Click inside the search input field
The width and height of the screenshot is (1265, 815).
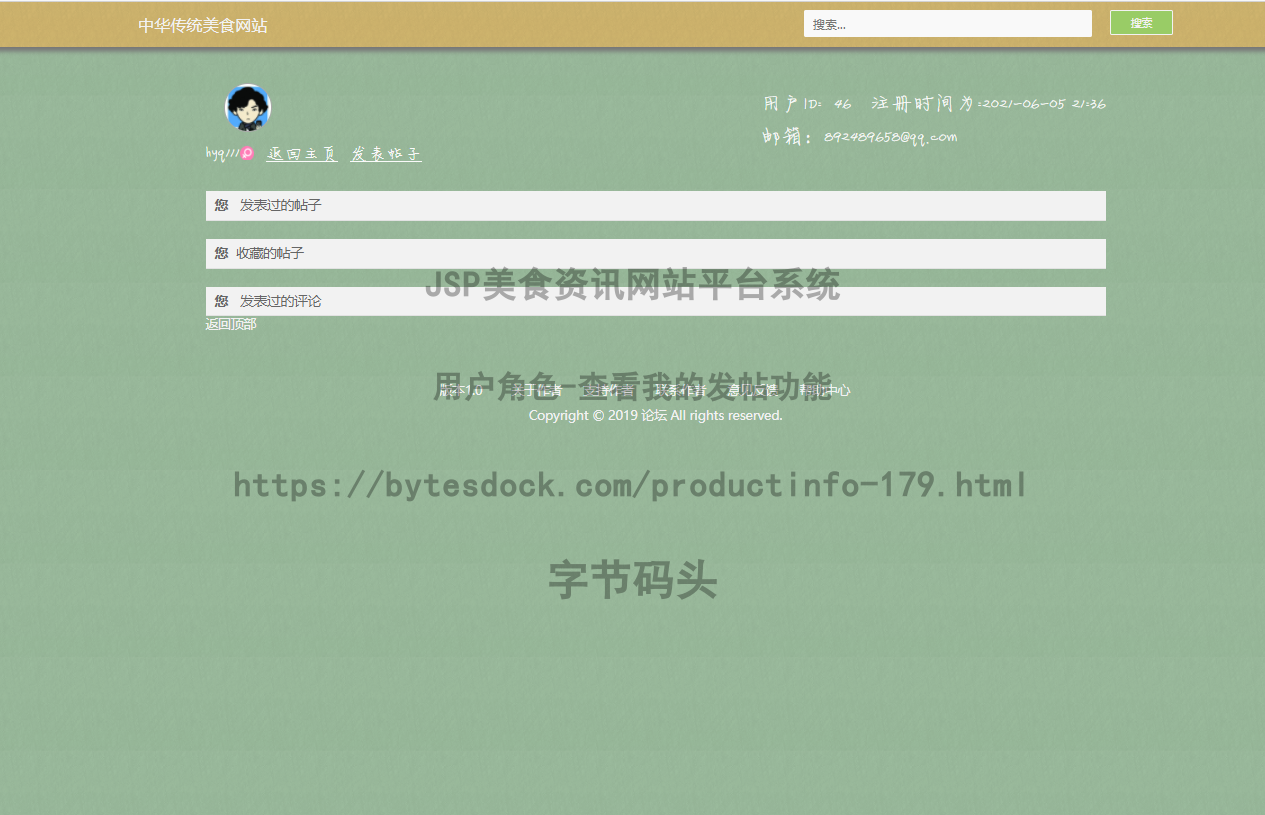point(946,22)
